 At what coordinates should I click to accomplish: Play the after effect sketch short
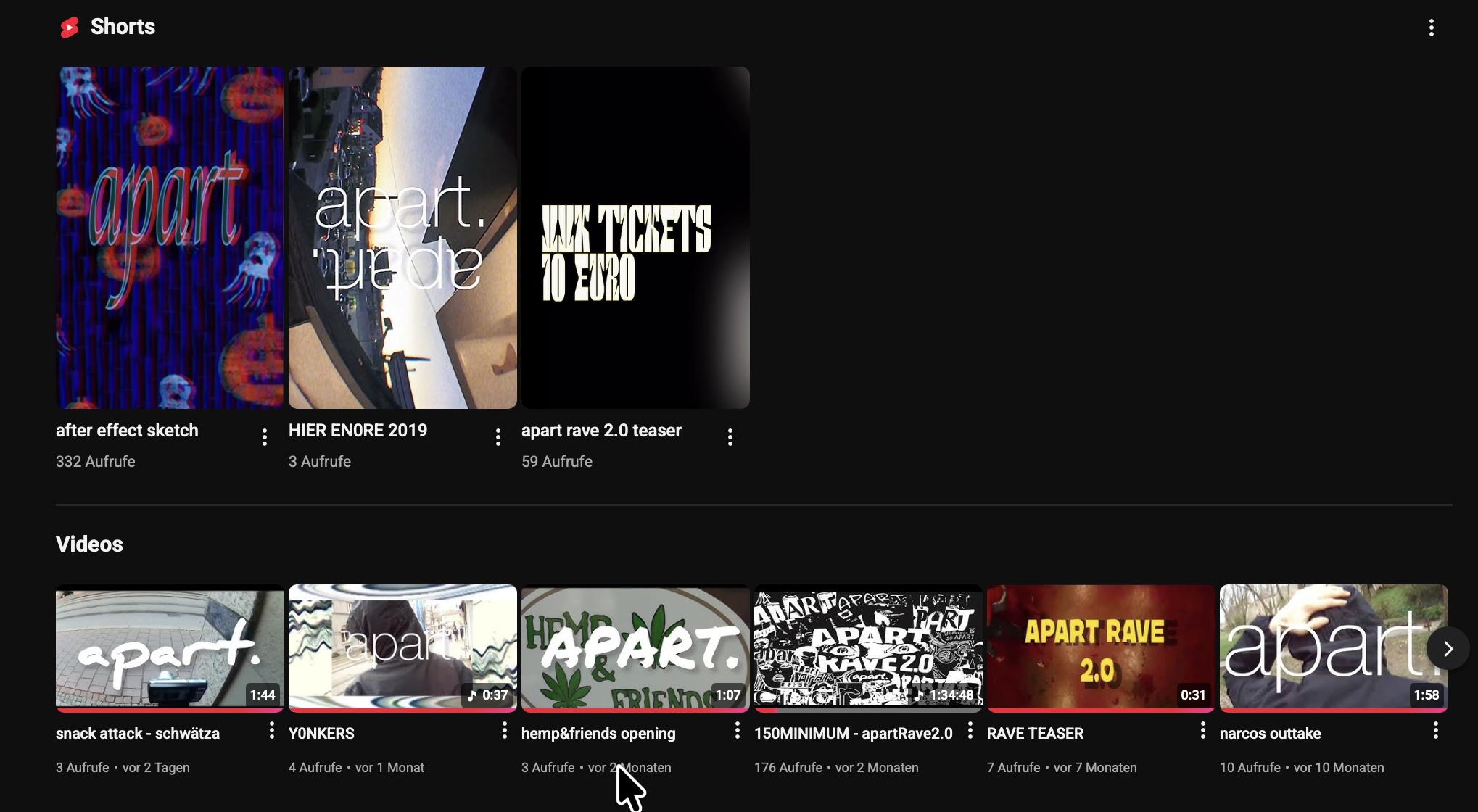[170, 238]
